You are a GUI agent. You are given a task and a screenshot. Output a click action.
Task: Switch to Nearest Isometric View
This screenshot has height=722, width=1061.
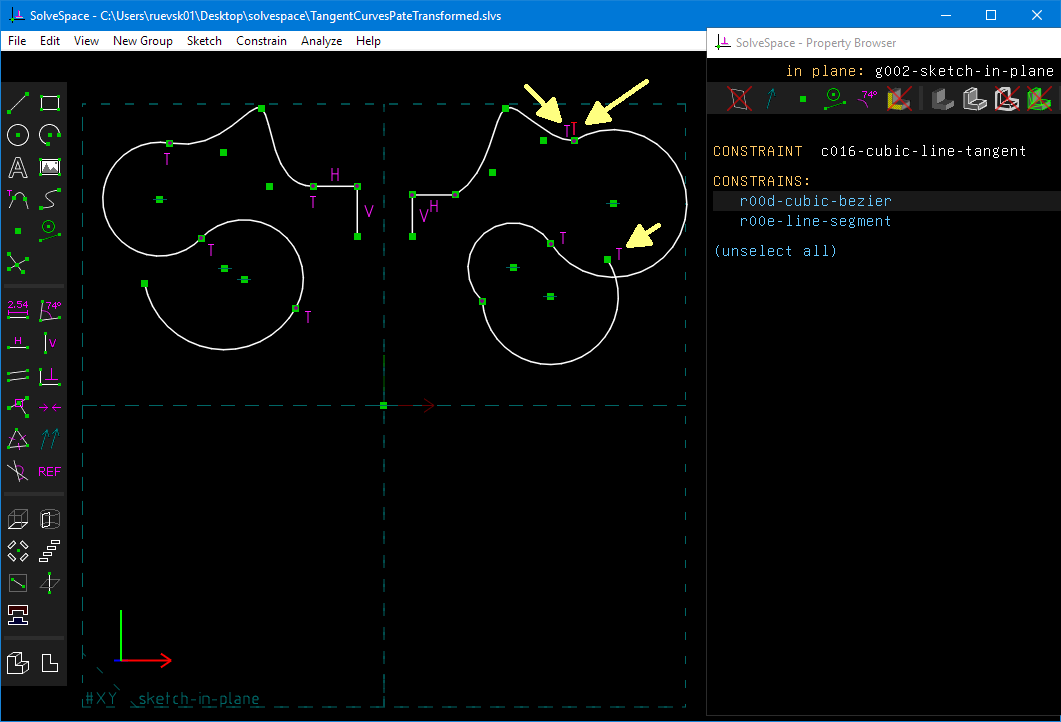[18, 663]
